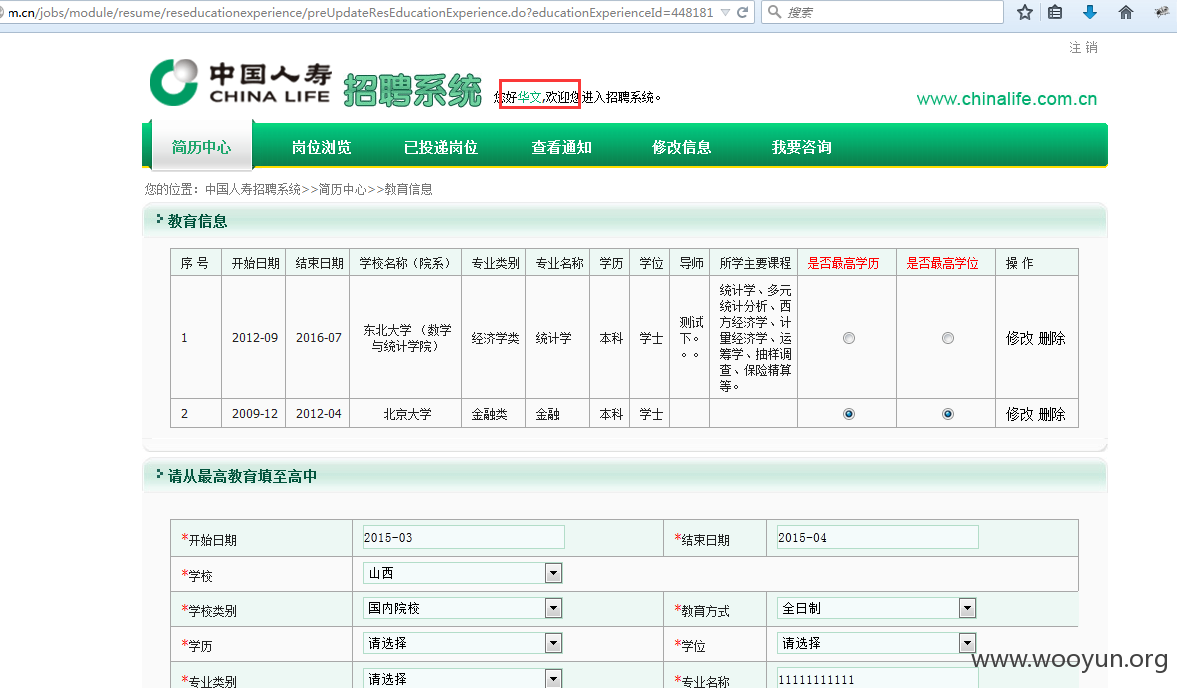Open the 专业类别 dropdown
The image size is (1177, 688).
coord(462,678)
